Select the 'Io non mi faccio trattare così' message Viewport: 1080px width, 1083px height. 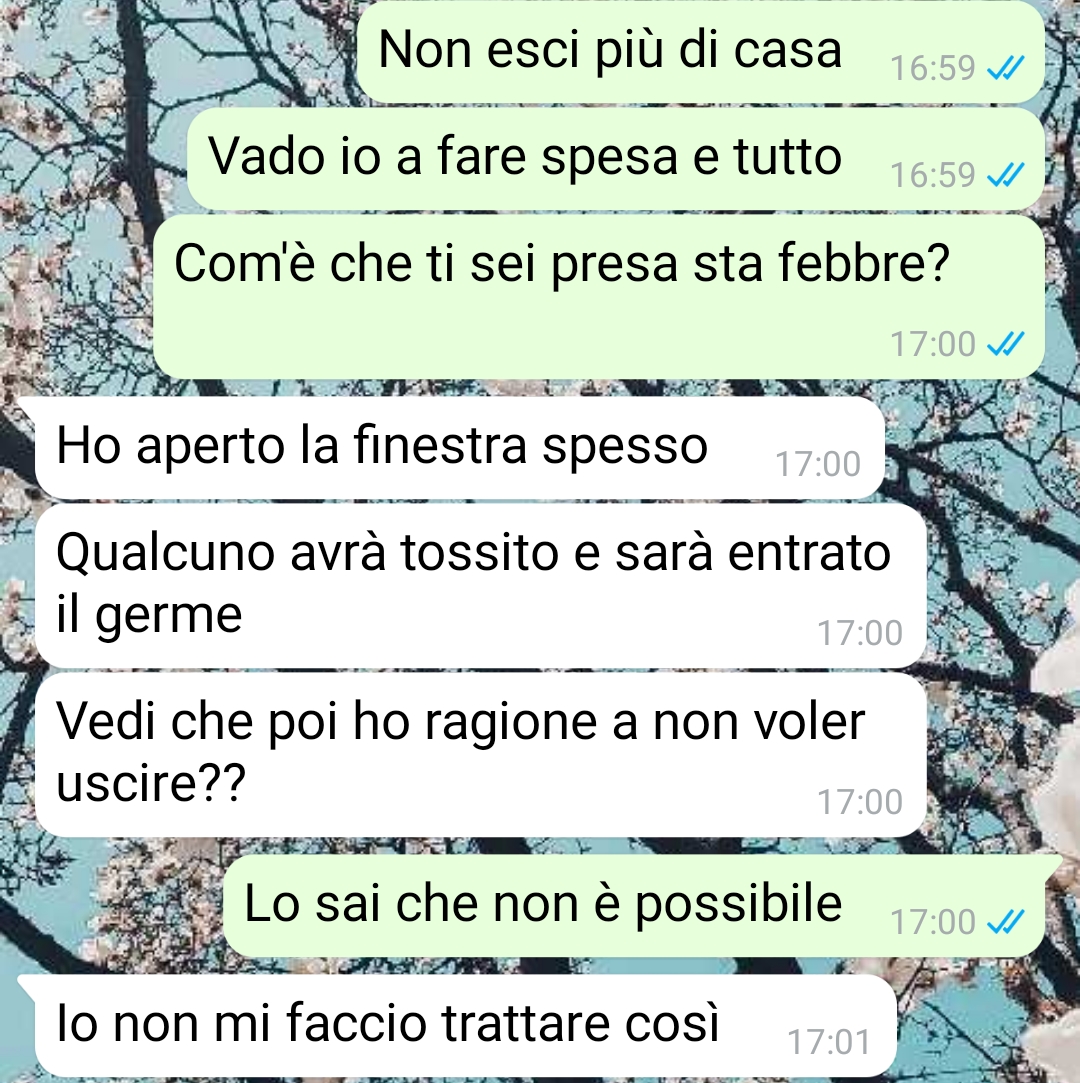tap(465, 1026)
